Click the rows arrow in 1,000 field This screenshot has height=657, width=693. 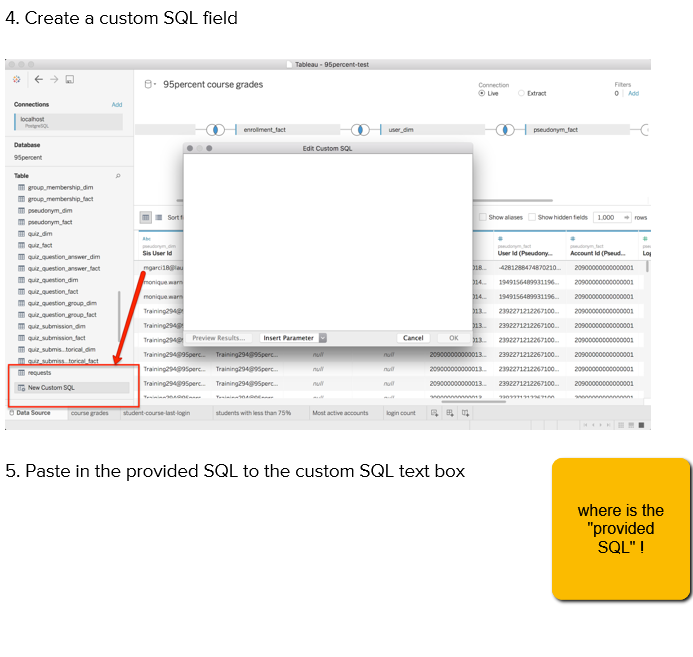(626, 217)
